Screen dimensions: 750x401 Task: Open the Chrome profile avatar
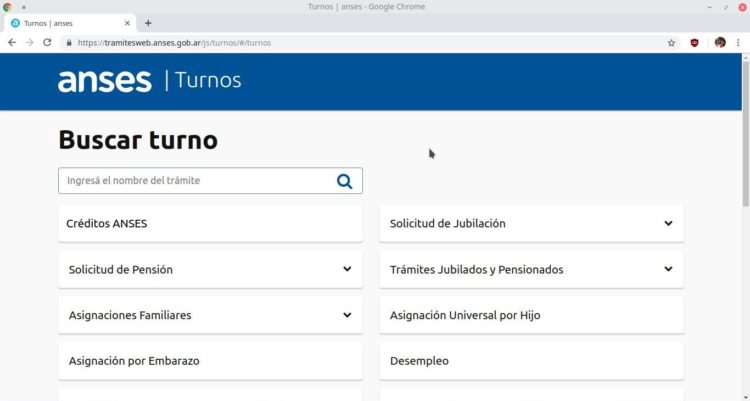[x=720, y=43]
